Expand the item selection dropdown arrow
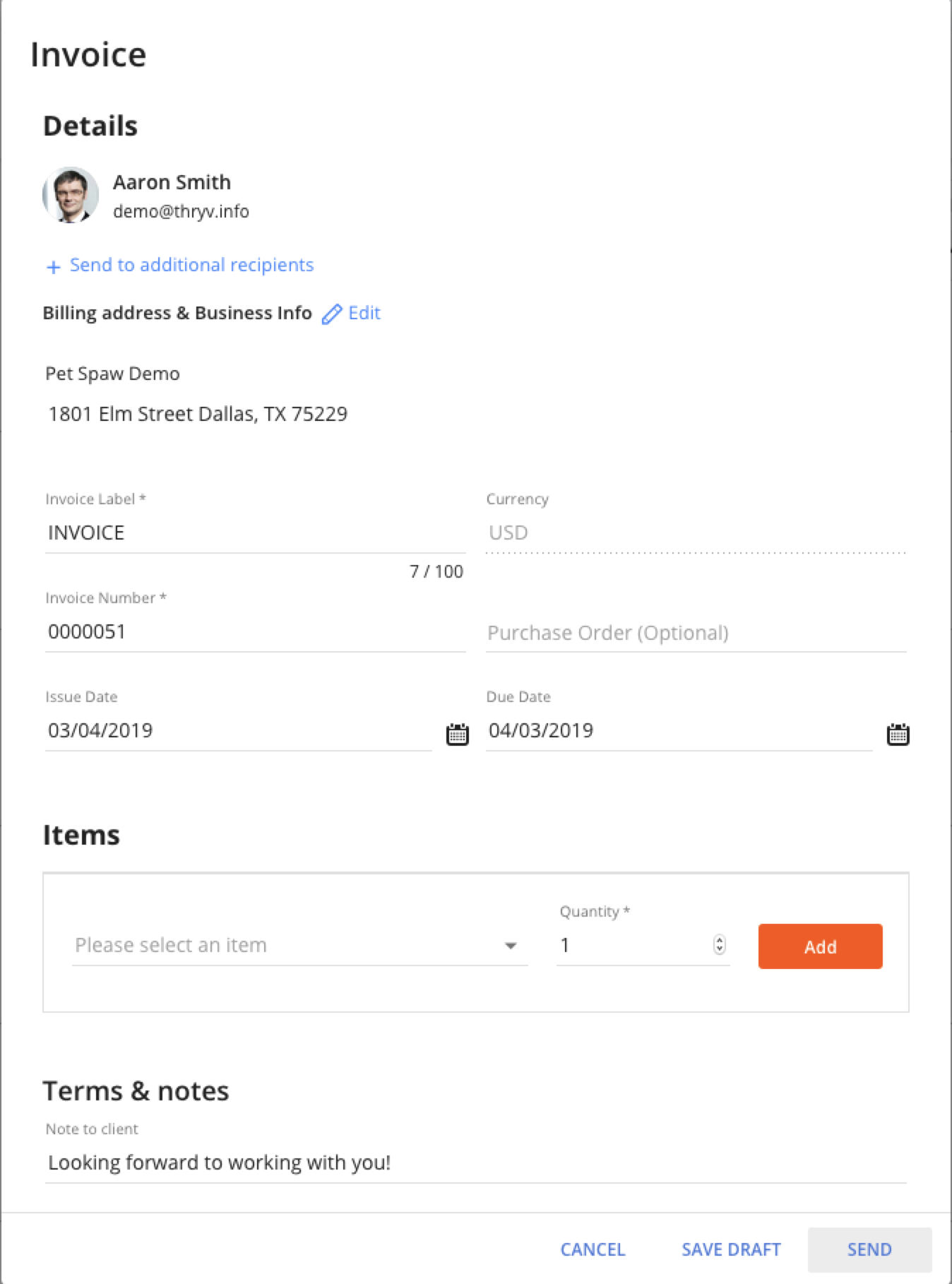 coord(511,946)
